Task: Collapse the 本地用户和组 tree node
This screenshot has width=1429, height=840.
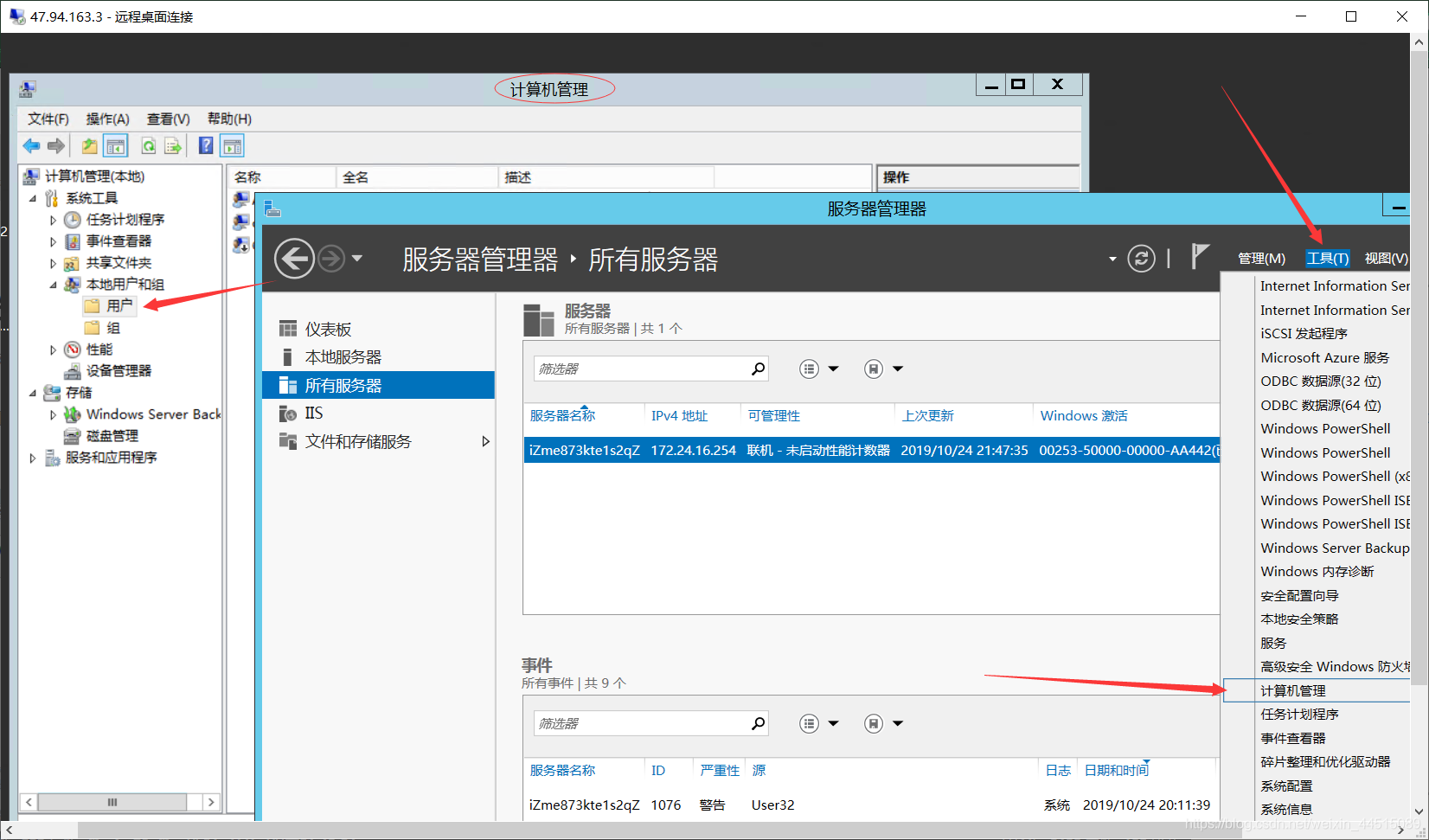Action: pyautogui.click(x=54, y=285)
